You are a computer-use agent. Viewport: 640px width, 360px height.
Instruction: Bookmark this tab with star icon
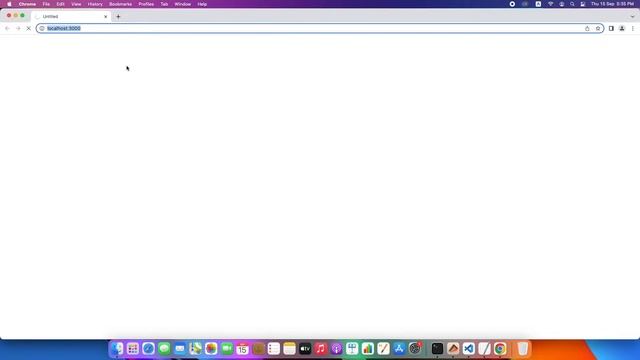(598, 28)
